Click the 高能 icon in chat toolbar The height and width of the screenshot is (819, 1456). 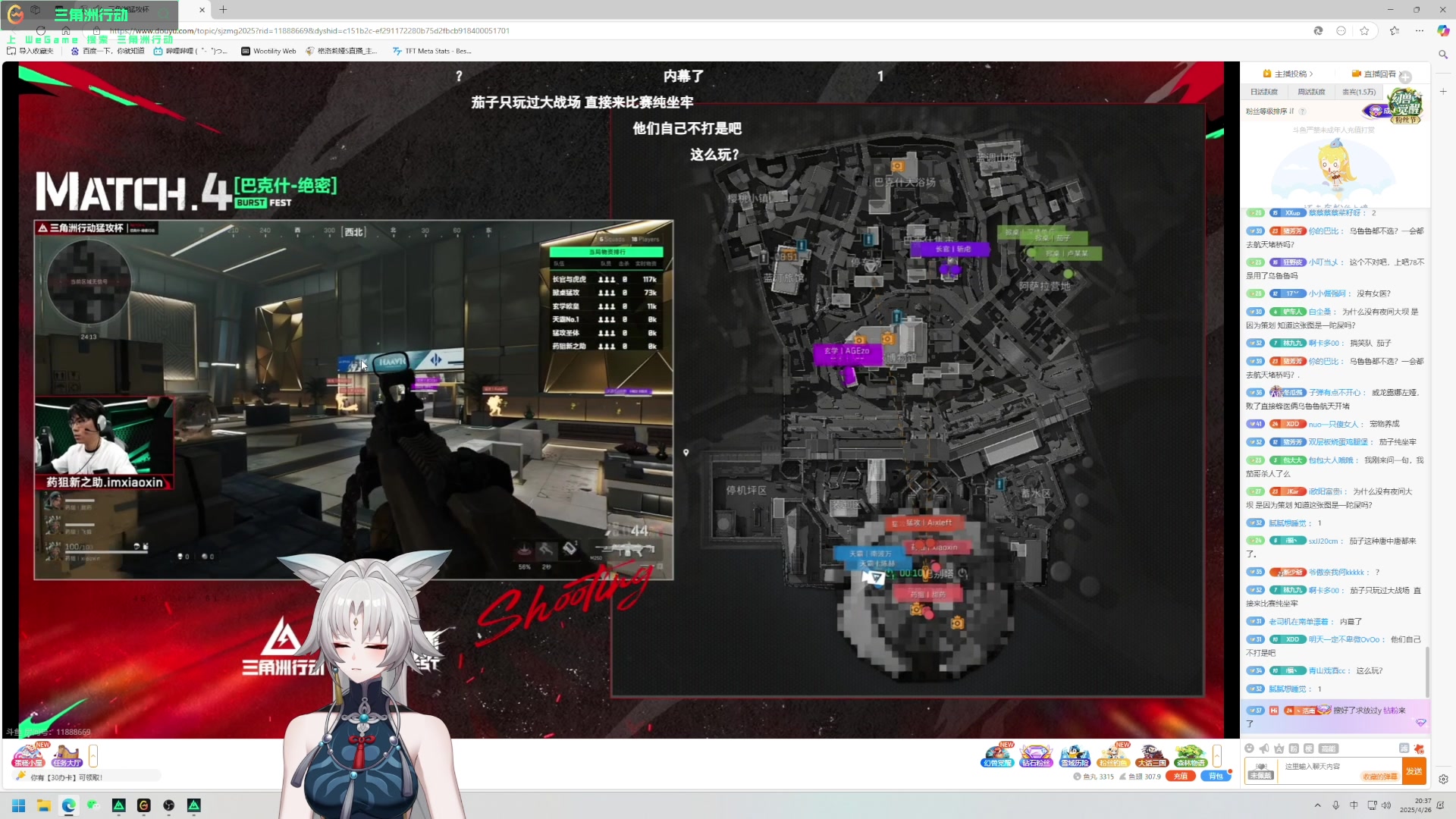click(x=1329, y=748)
